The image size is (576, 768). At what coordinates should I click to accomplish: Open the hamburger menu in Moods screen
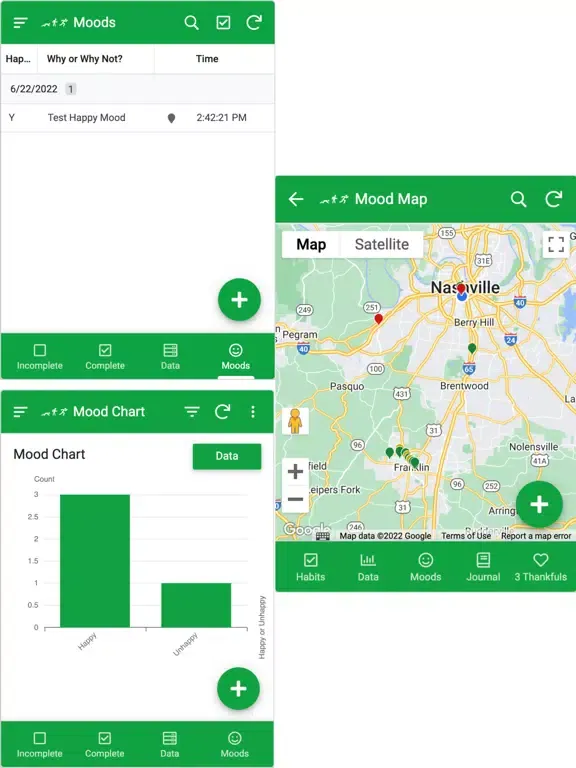21,23
